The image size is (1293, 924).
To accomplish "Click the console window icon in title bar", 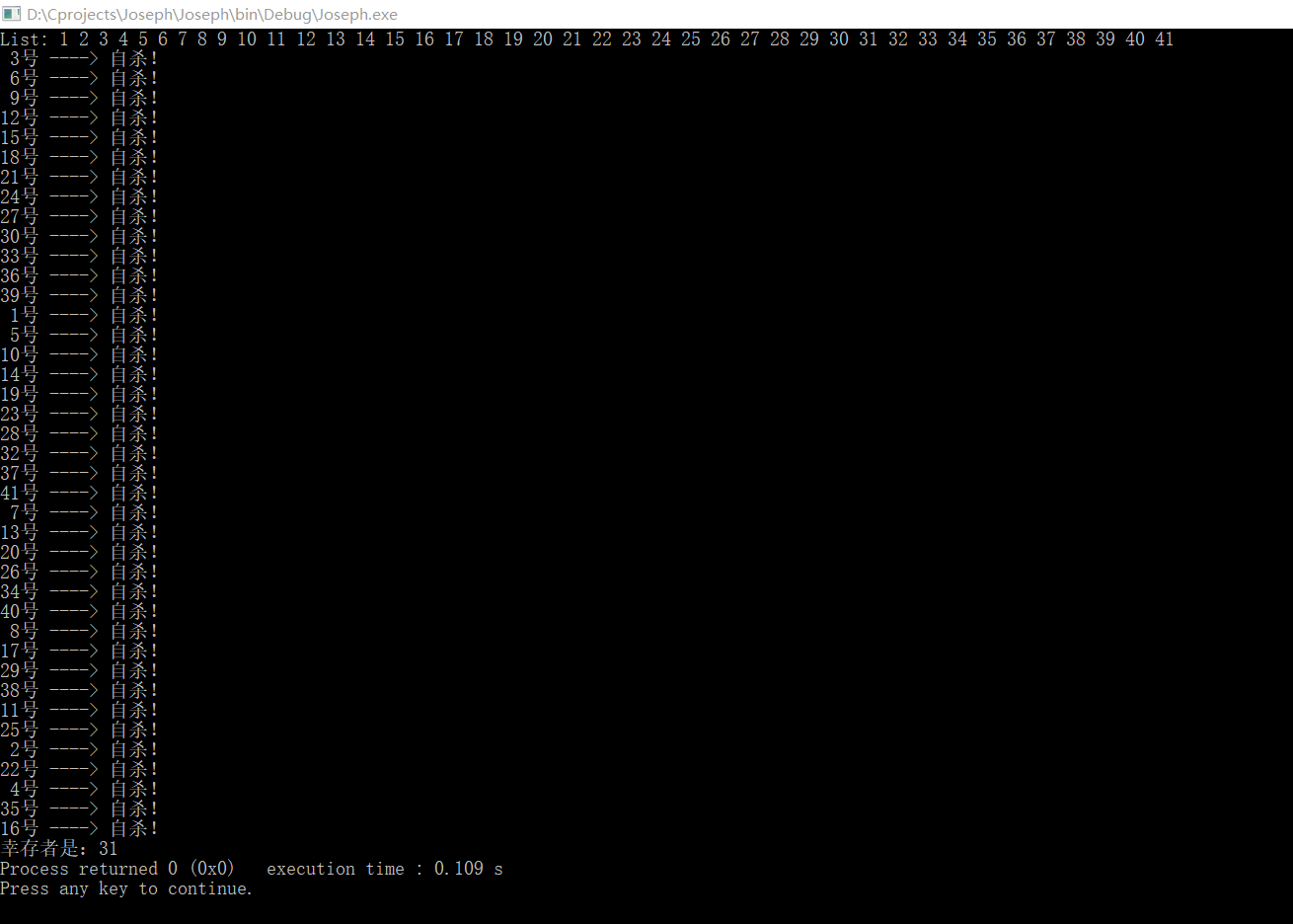I will click(12, 14).
